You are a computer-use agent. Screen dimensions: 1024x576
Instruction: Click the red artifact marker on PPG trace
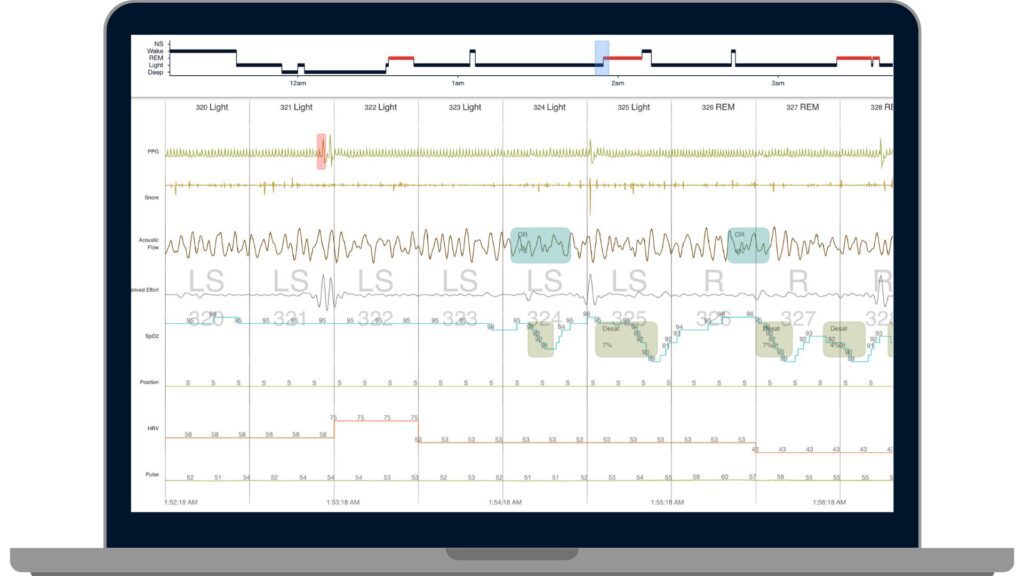coord(321,151)
